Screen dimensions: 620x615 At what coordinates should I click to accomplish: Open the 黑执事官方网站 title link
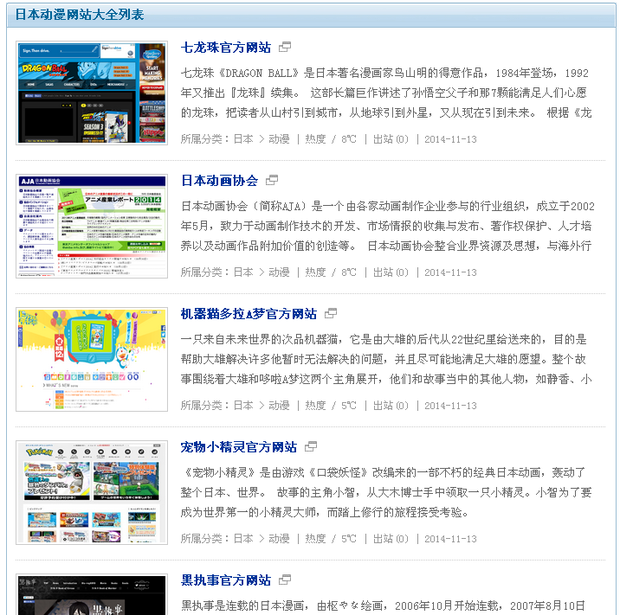[226, 580]
